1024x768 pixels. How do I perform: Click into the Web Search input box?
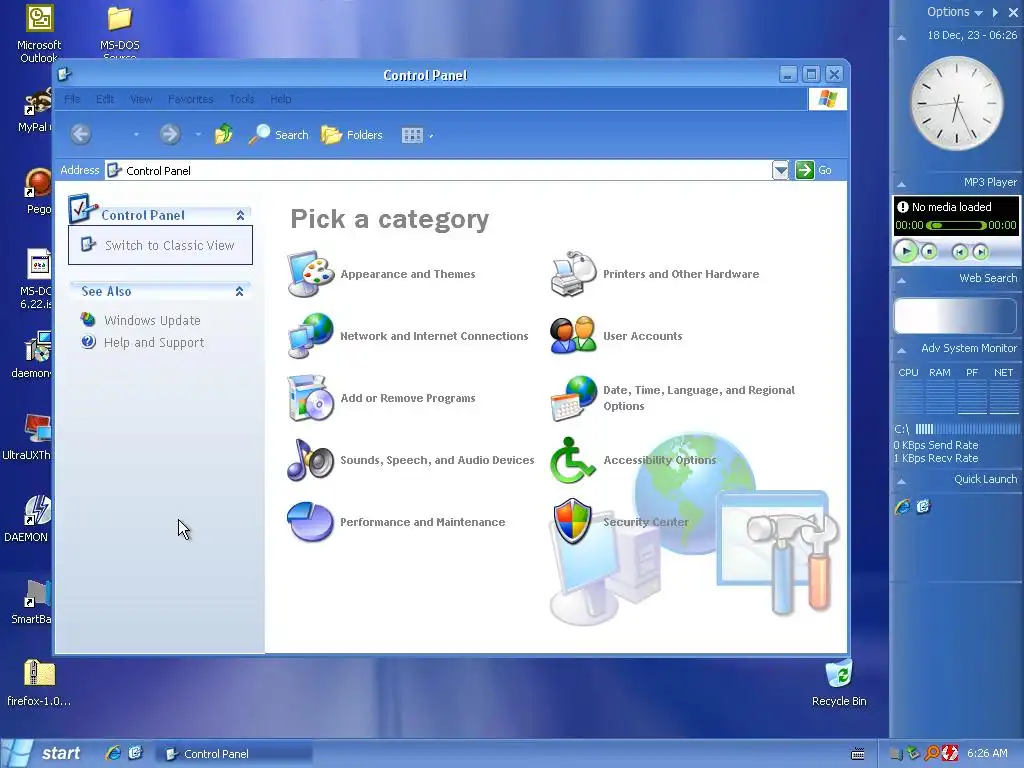click(x=955, y=316)
